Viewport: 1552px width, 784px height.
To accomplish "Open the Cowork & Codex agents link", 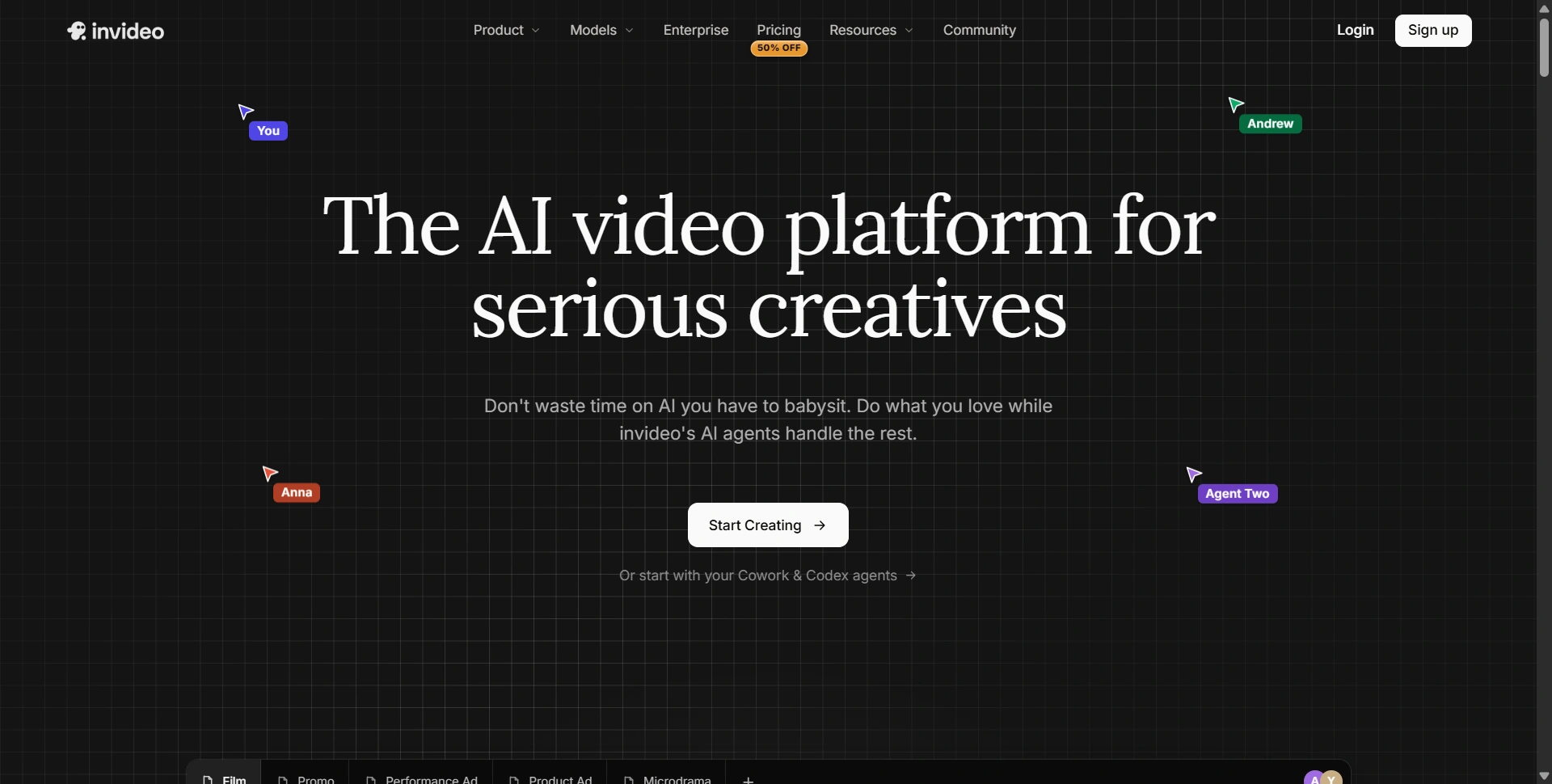I will pos(768,575).
